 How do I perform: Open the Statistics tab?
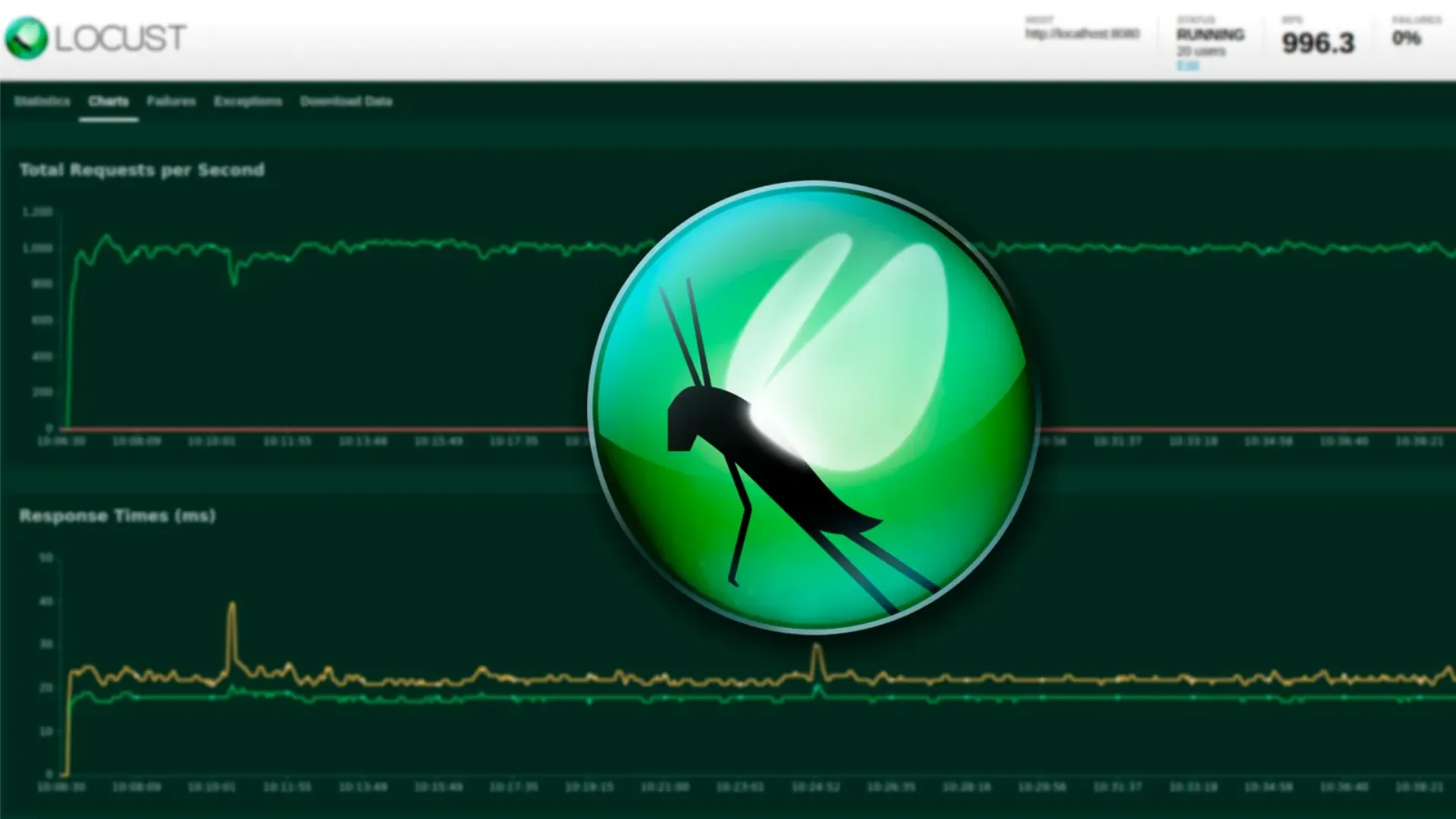[x=42, y=101]
